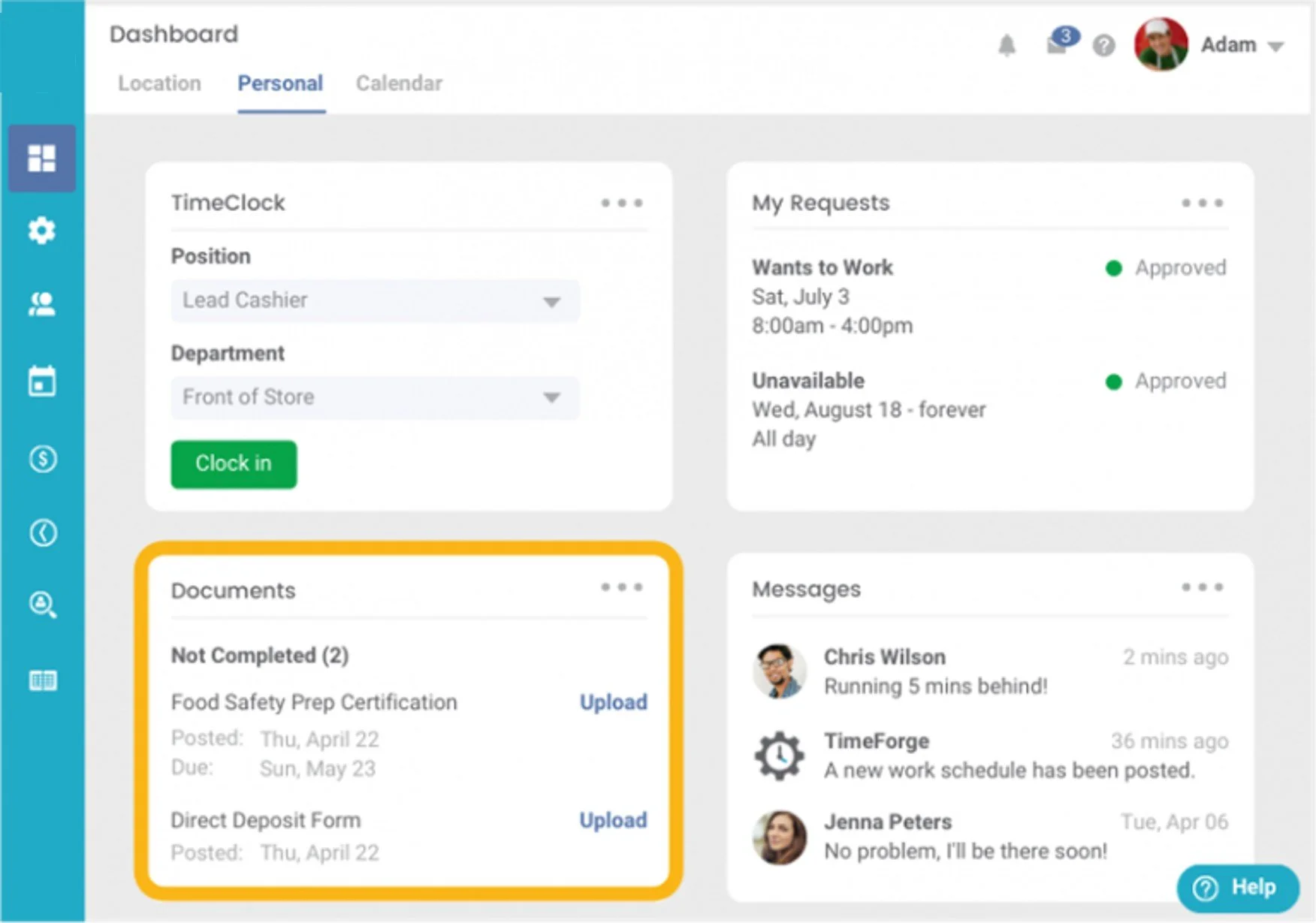Click the TimeForge gear clock icon

[779, 756]
